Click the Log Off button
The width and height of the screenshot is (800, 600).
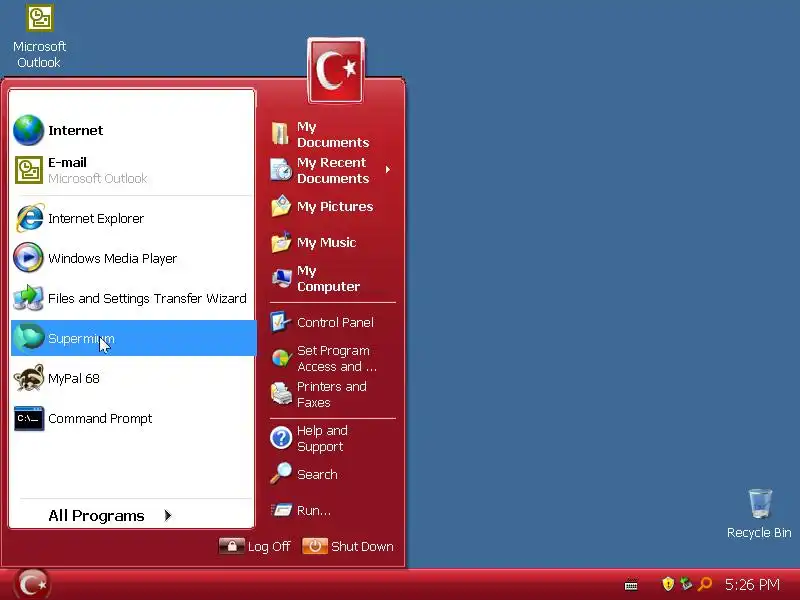pos(255,546)
